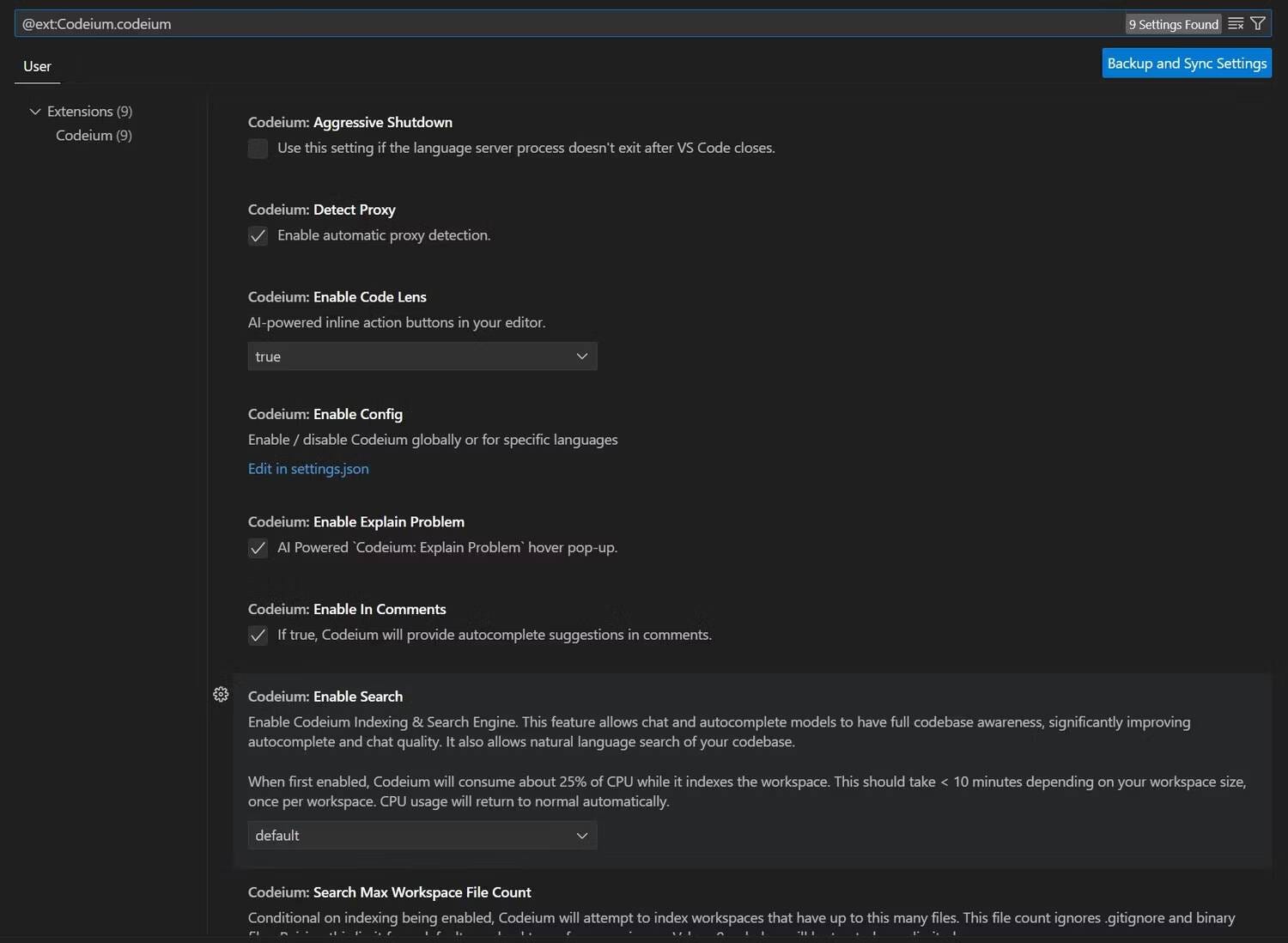Open the settings filter menu
This screenshot has width=1288, height=943.
pos(1258,24)
